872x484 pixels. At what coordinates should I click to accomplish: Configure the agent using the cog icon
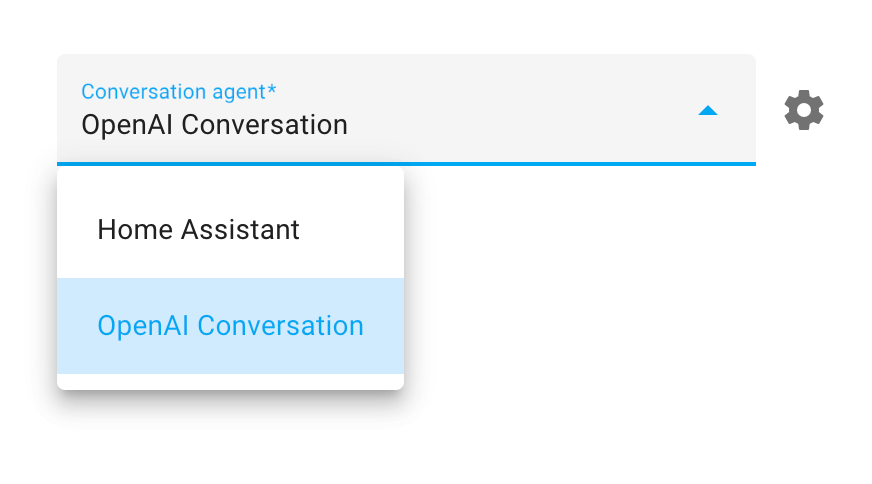(x=803, y=110)
